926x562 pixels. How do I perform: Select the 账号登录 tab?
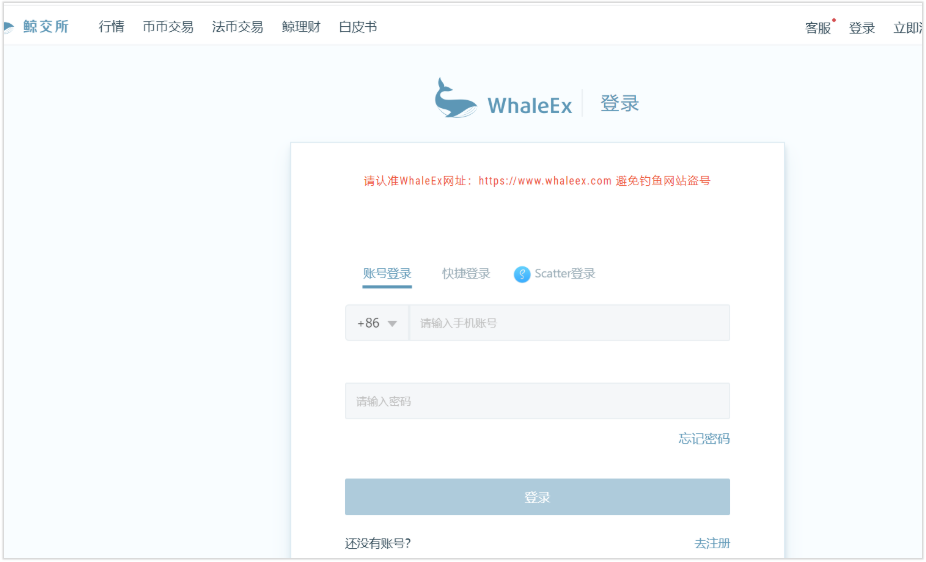[387, 274]
